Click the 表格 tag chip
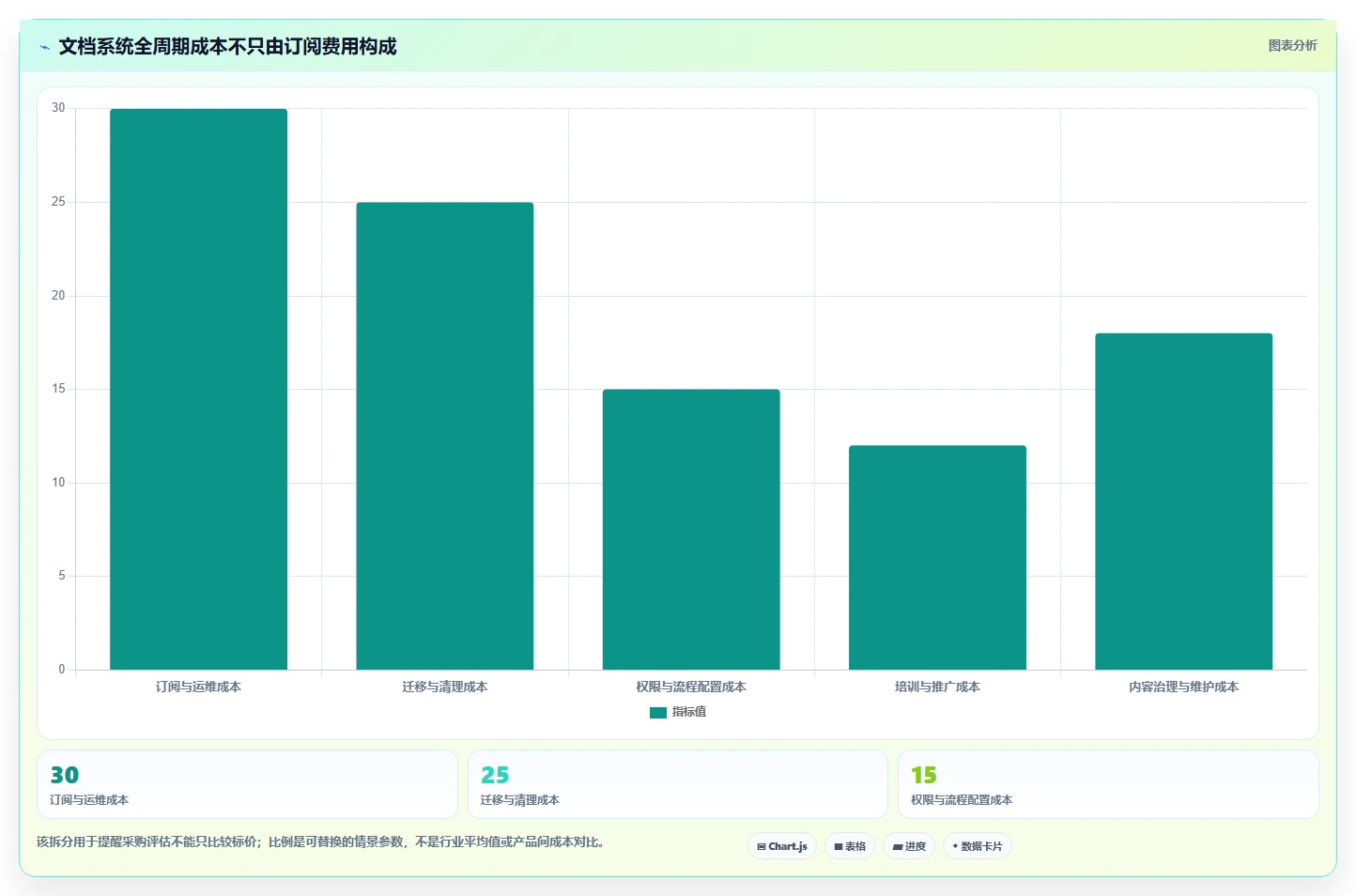The width and height of the screenshot is (1356, 896). [x=850, y=846]
